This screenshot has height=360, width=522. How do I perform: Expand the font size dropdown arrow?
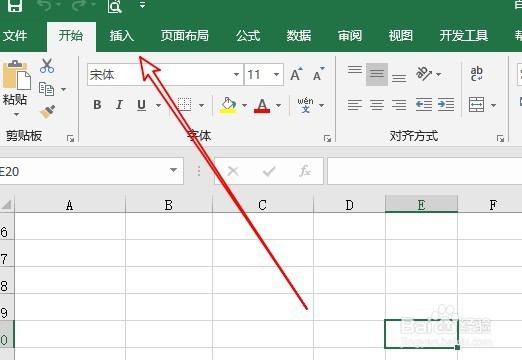(x=277, y=75)
